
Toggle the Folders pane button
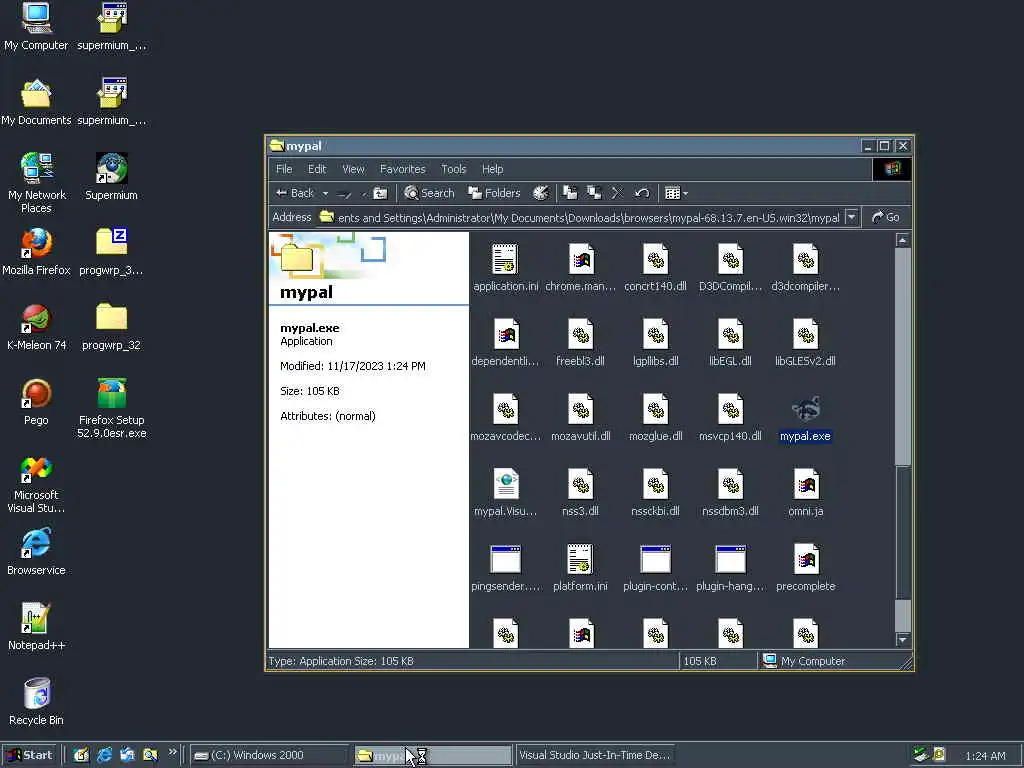tap(494, 193)
